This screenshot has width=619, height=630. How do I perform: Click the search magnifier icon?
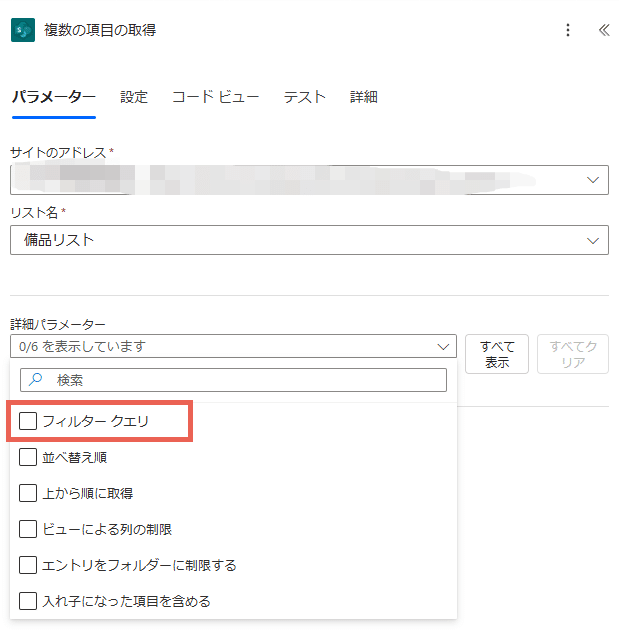point(37,380)
